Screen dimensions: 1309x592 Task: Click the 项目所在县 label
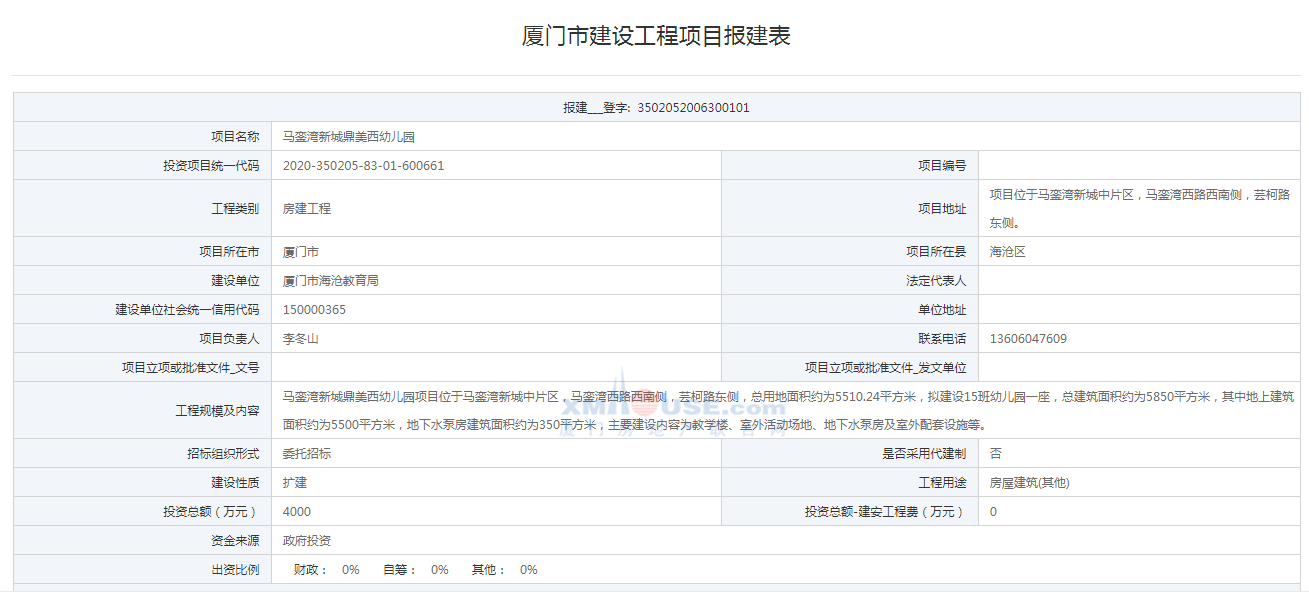click(936, 252)
